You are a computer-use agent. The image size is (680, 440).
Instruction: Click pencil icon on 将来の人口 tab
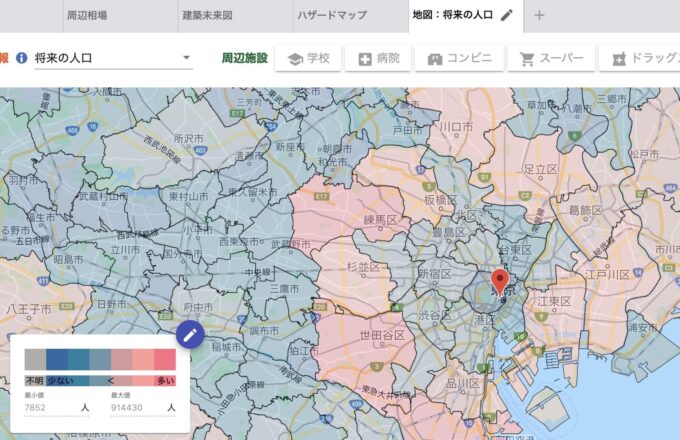click(507, 15)
